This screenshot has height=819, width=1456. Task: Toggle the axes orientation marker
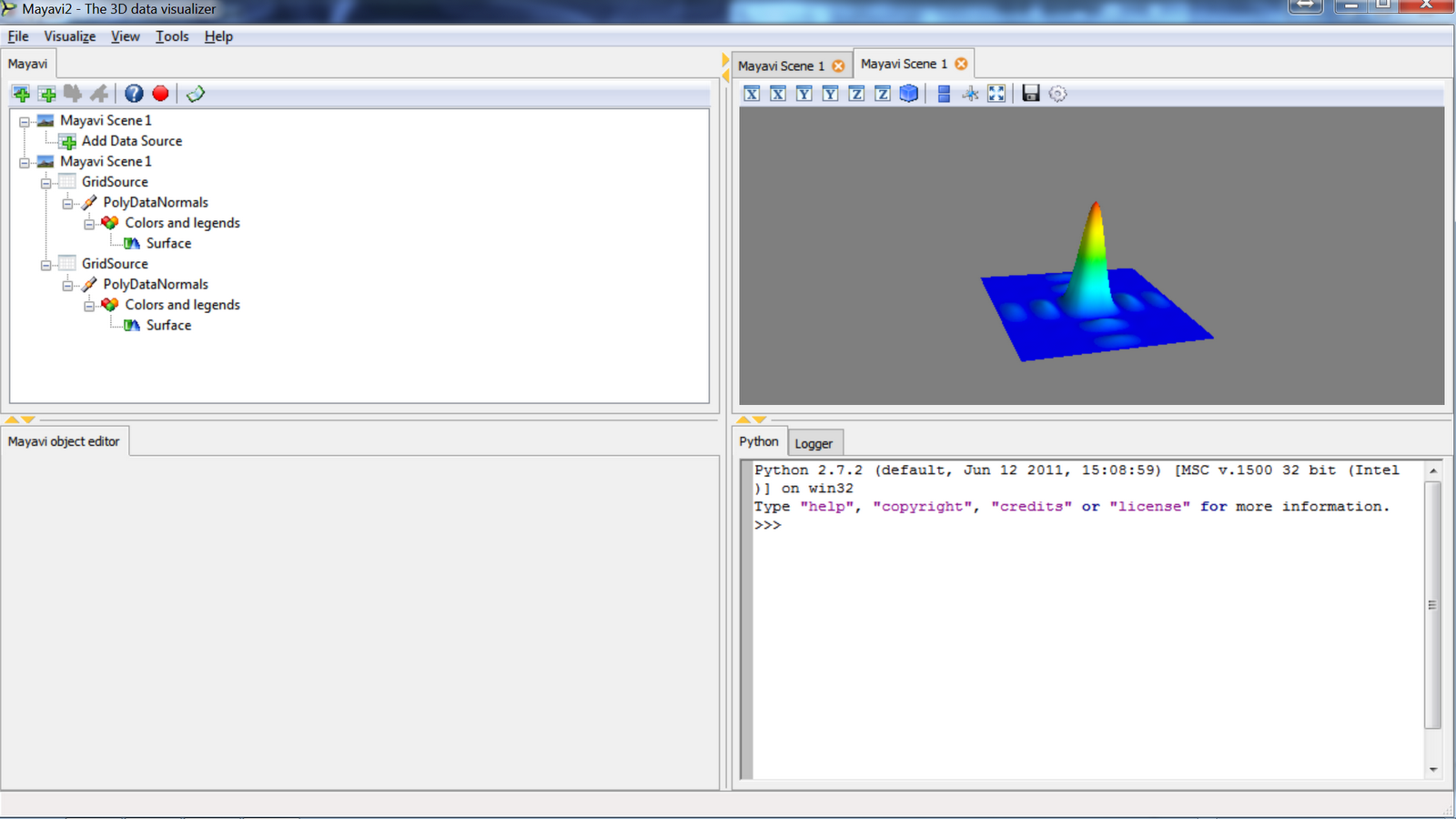(971, 94)
